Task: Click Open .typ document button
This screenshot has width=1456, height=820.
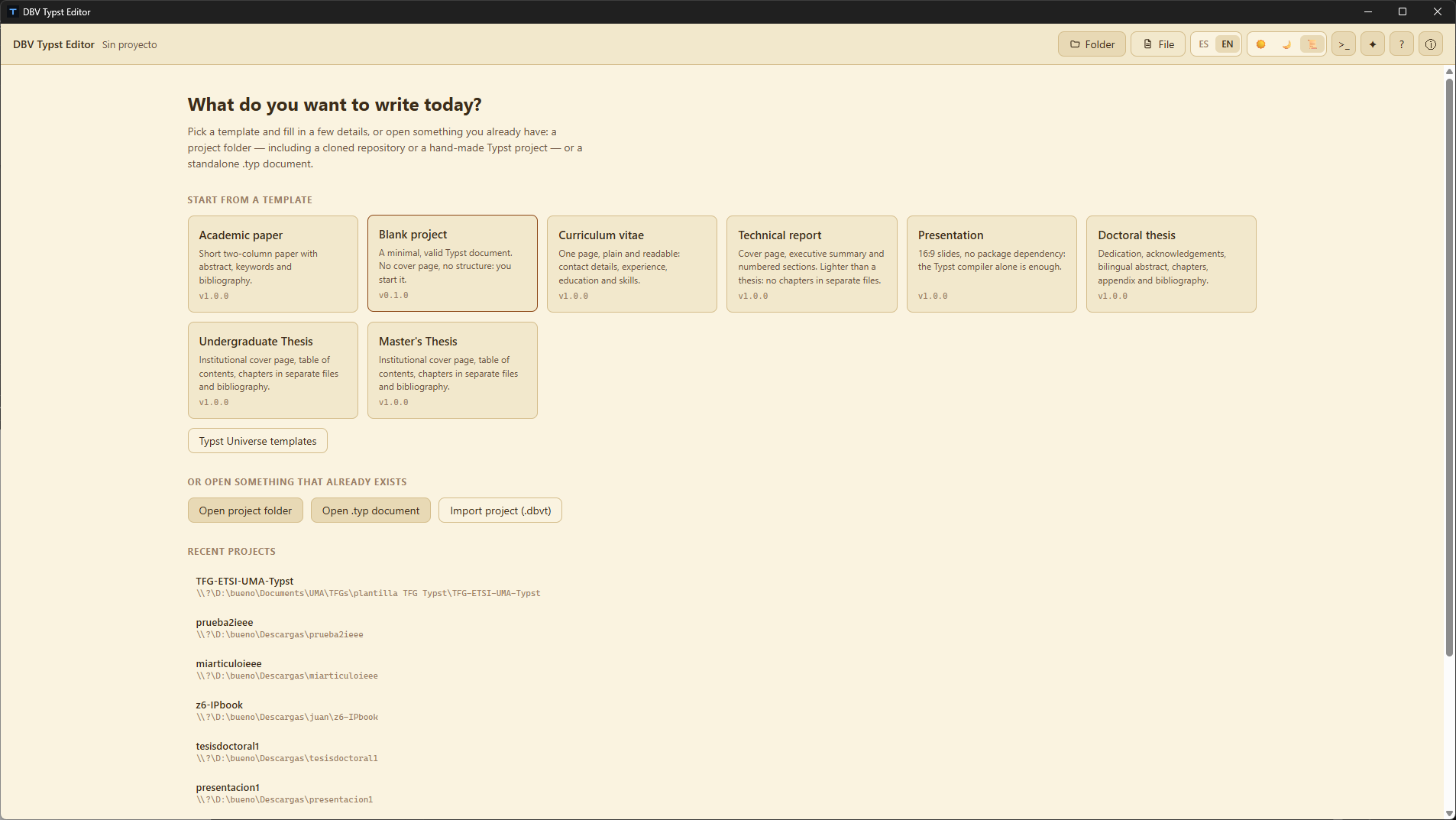Action: coord(370,510)
